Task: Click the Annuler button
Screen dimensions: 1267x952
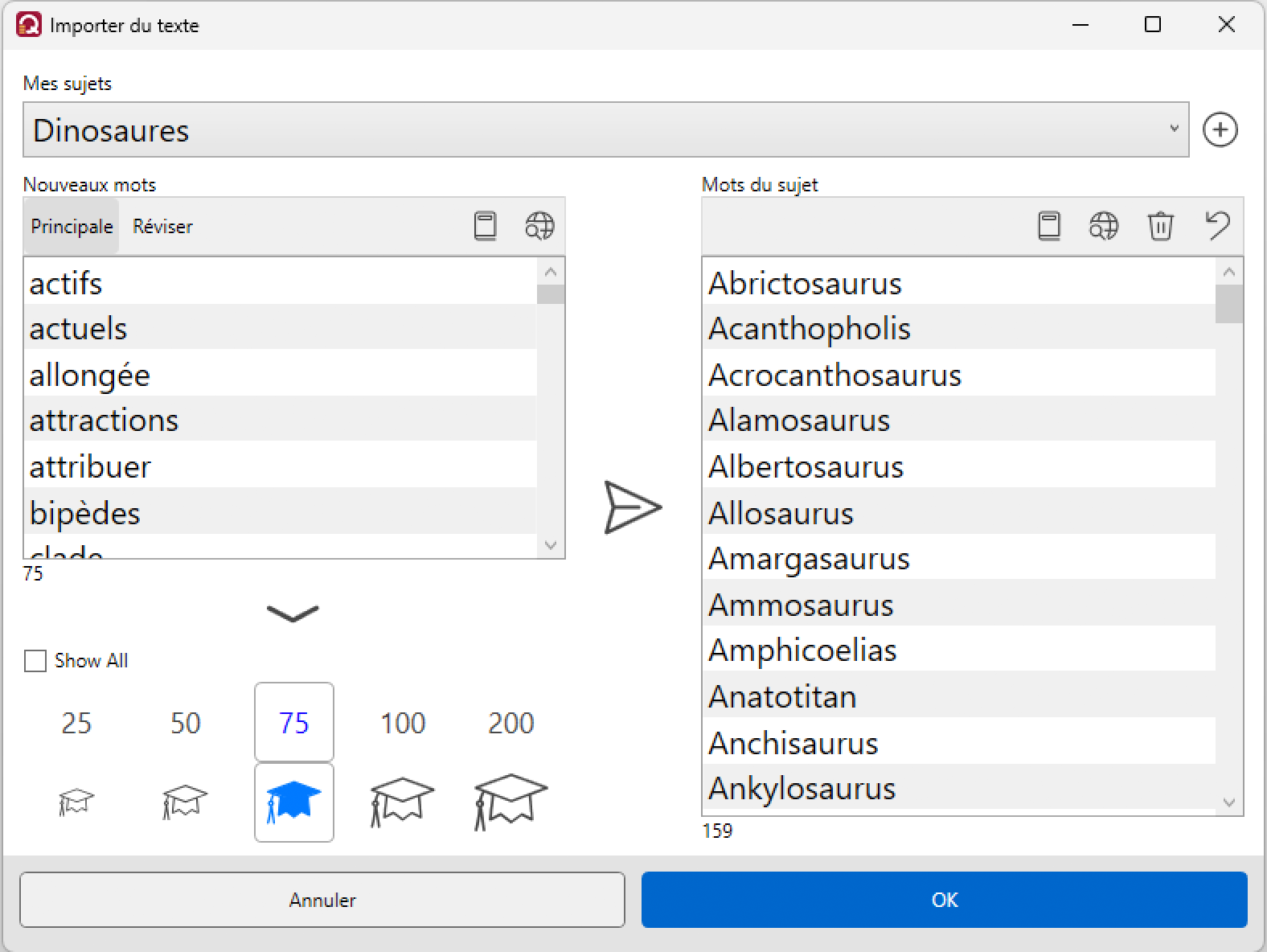Action: tap(322, 900)
